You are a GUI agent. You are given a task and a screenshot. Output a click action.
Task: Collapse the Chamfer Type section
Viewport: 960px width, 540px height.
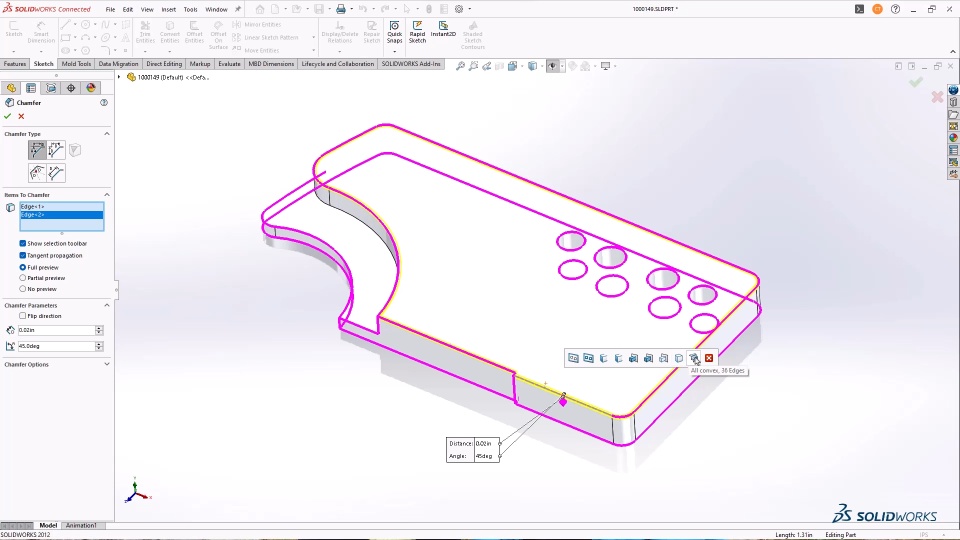point(107,133)
